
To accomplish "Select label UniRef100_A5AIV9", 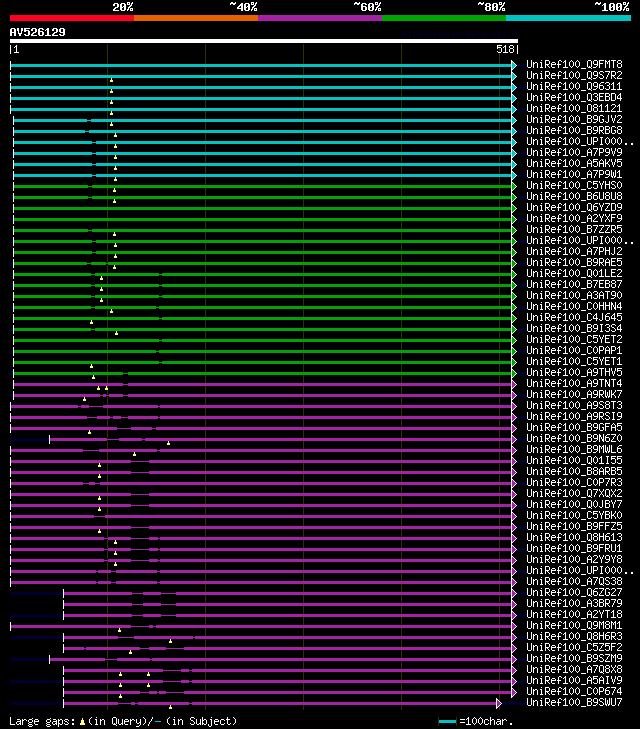I will click(574, 681).
